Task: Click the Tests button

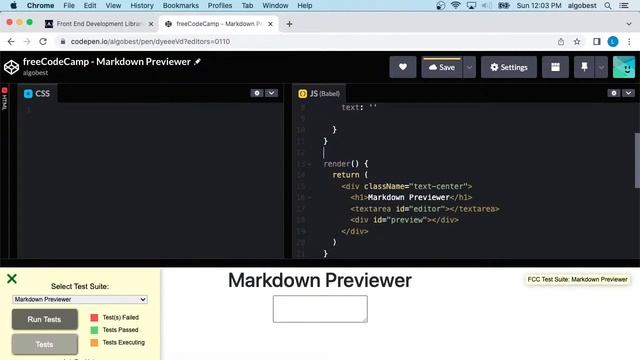Action: click(44, 344)
